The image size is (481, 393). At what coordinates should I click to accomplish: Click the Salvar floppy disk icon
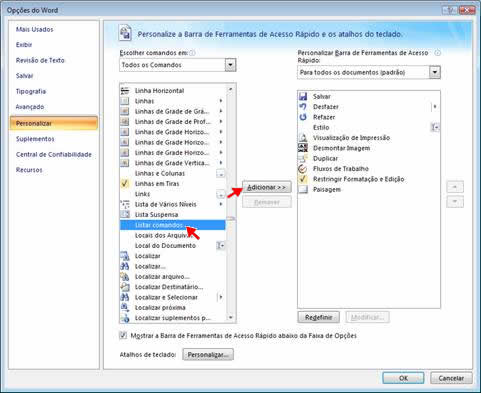(x=303, y=96)
